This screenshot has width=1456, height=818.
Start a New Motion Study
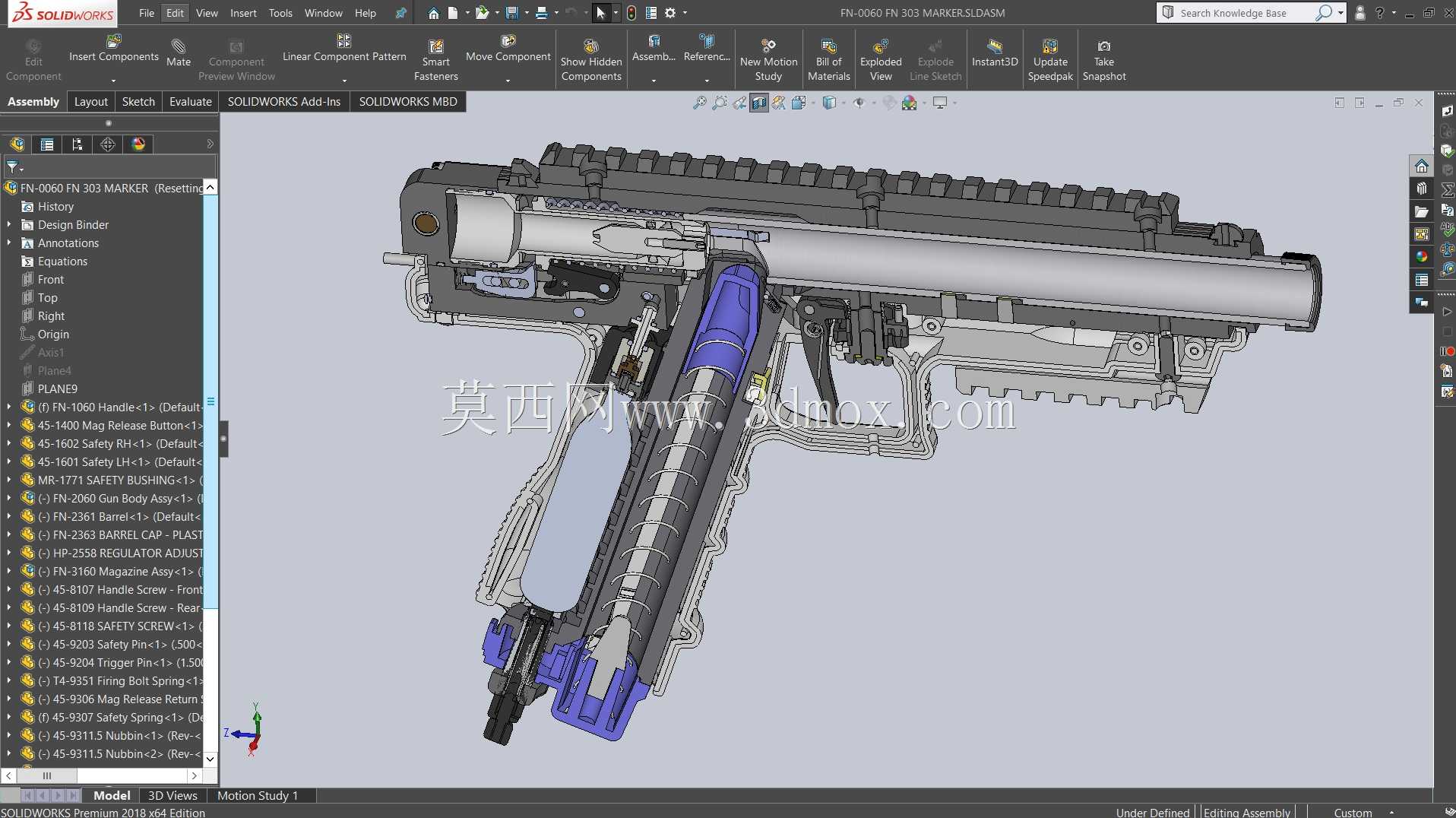pos(768,61)
